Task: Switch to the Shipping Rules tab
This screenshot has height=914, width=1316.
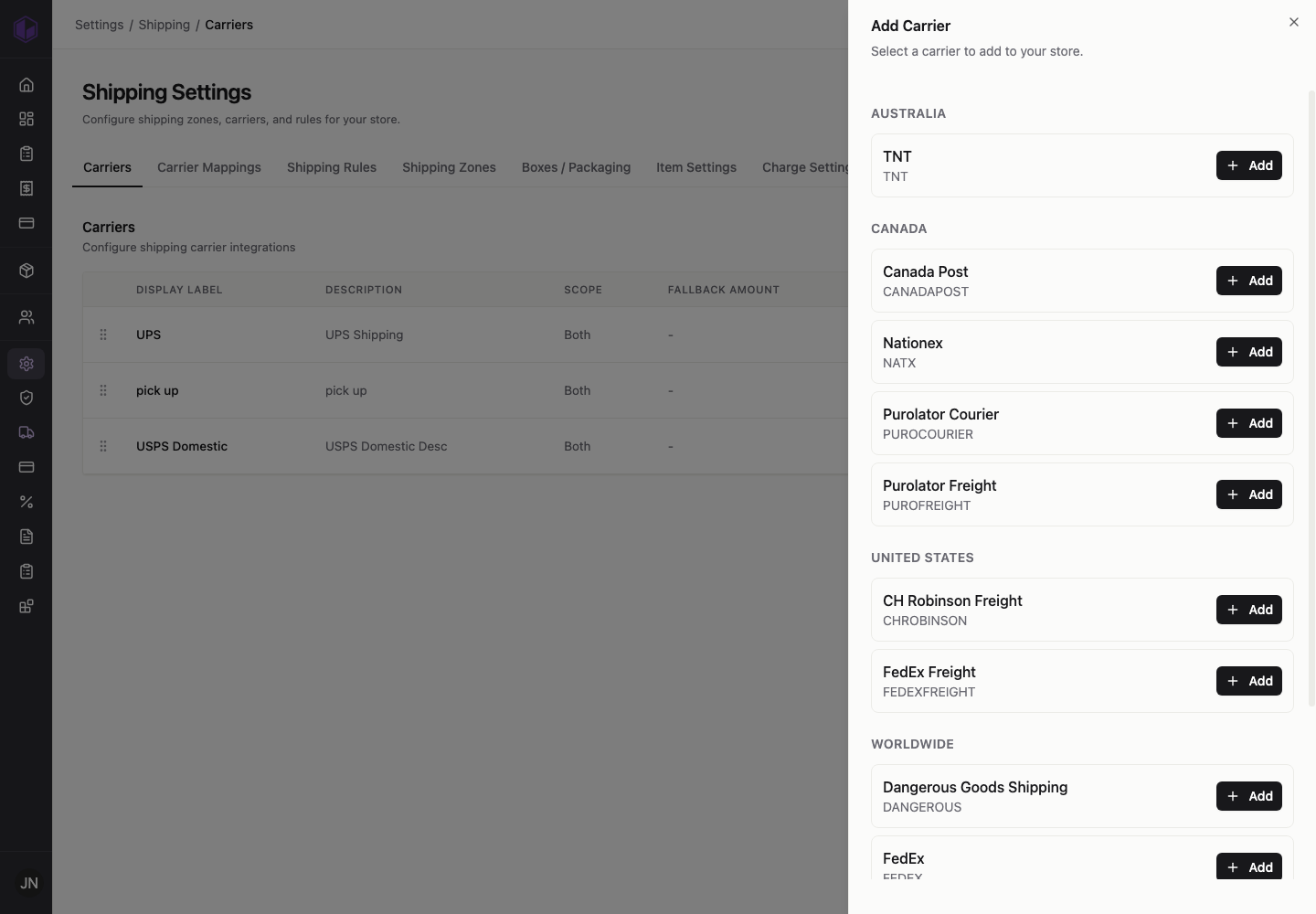Action: point(332,167)
